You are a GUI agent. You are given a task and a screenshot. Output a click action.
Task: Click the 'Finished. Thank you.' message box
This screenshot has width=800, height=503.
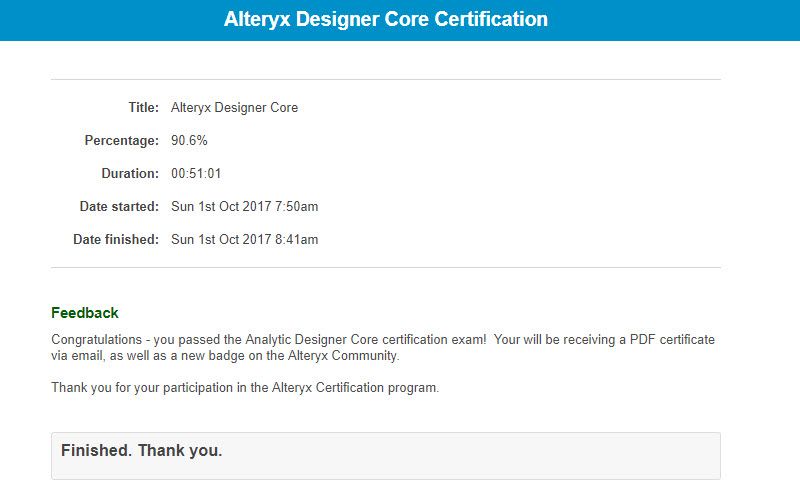click(x=386, y=455)
